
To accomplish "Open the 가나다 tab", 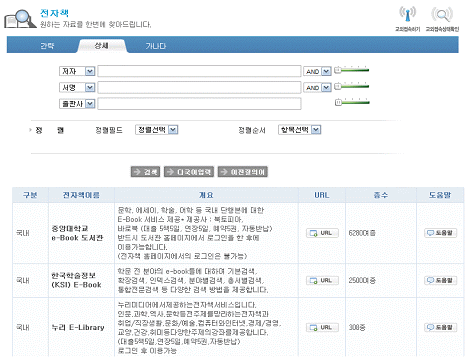I will (x=155, y=46).
